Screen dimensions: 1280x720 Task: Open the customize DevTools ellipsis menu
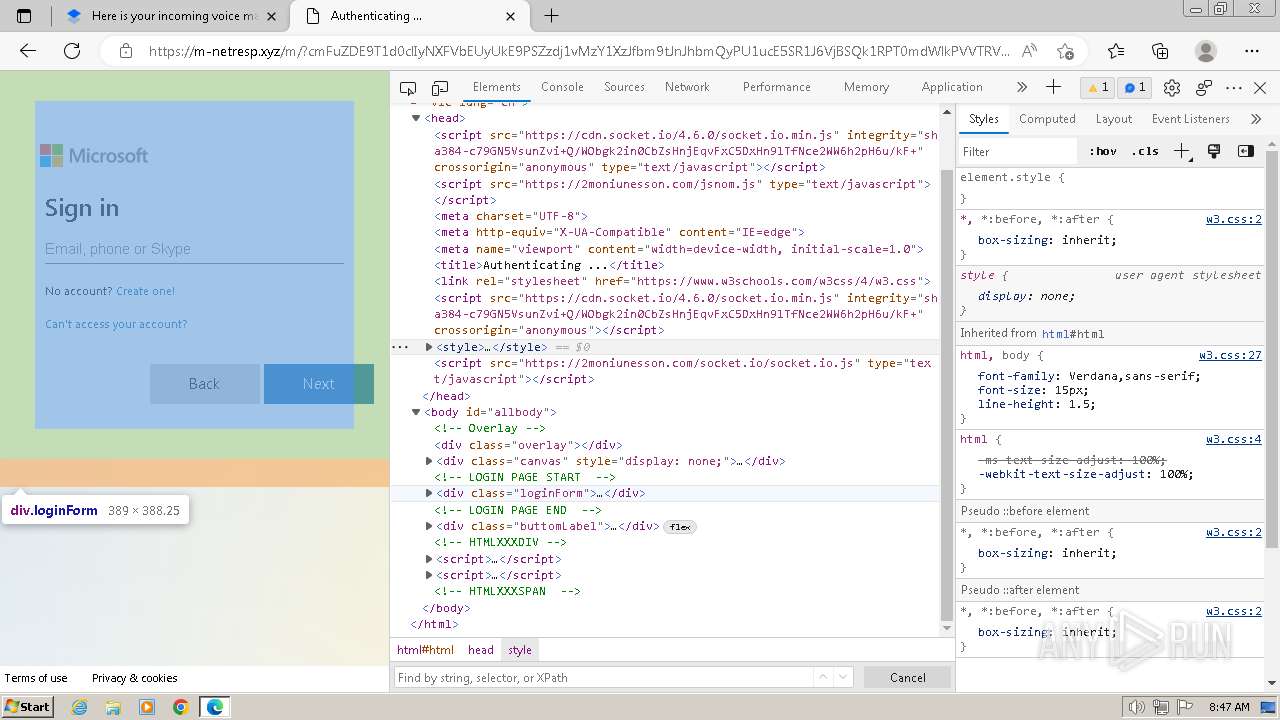(1234, 88)
